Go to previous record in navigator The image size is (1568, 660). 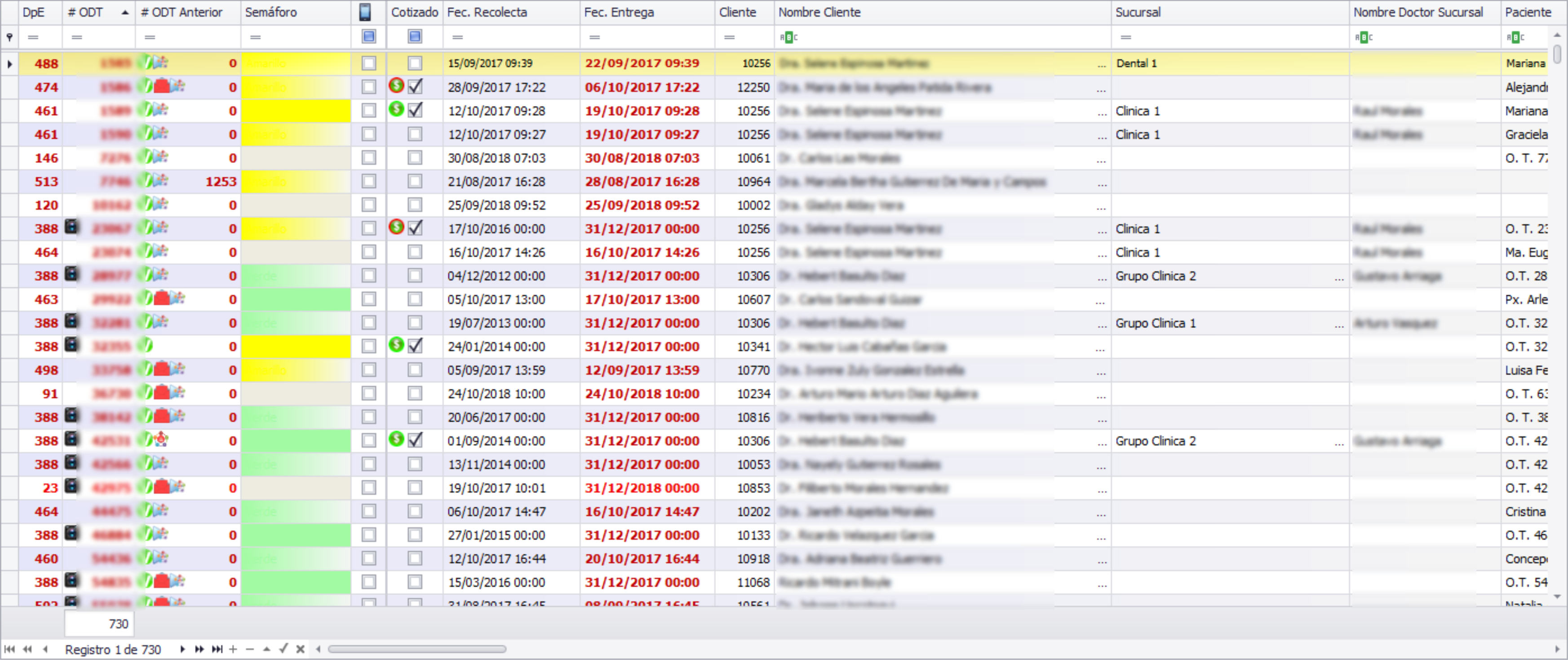[x=45, y=649]
